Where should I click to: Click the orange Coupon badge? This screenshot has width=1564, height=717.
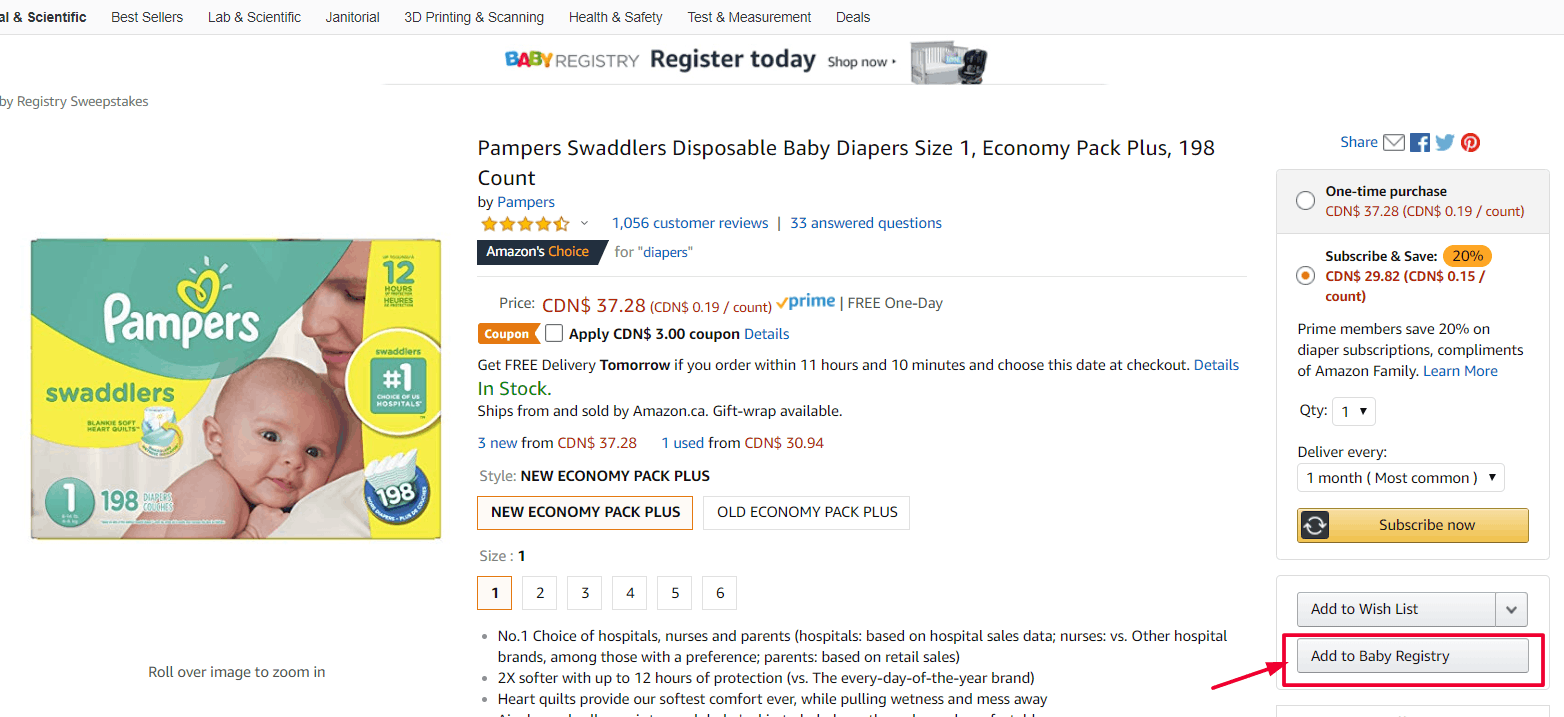(507, 334)
